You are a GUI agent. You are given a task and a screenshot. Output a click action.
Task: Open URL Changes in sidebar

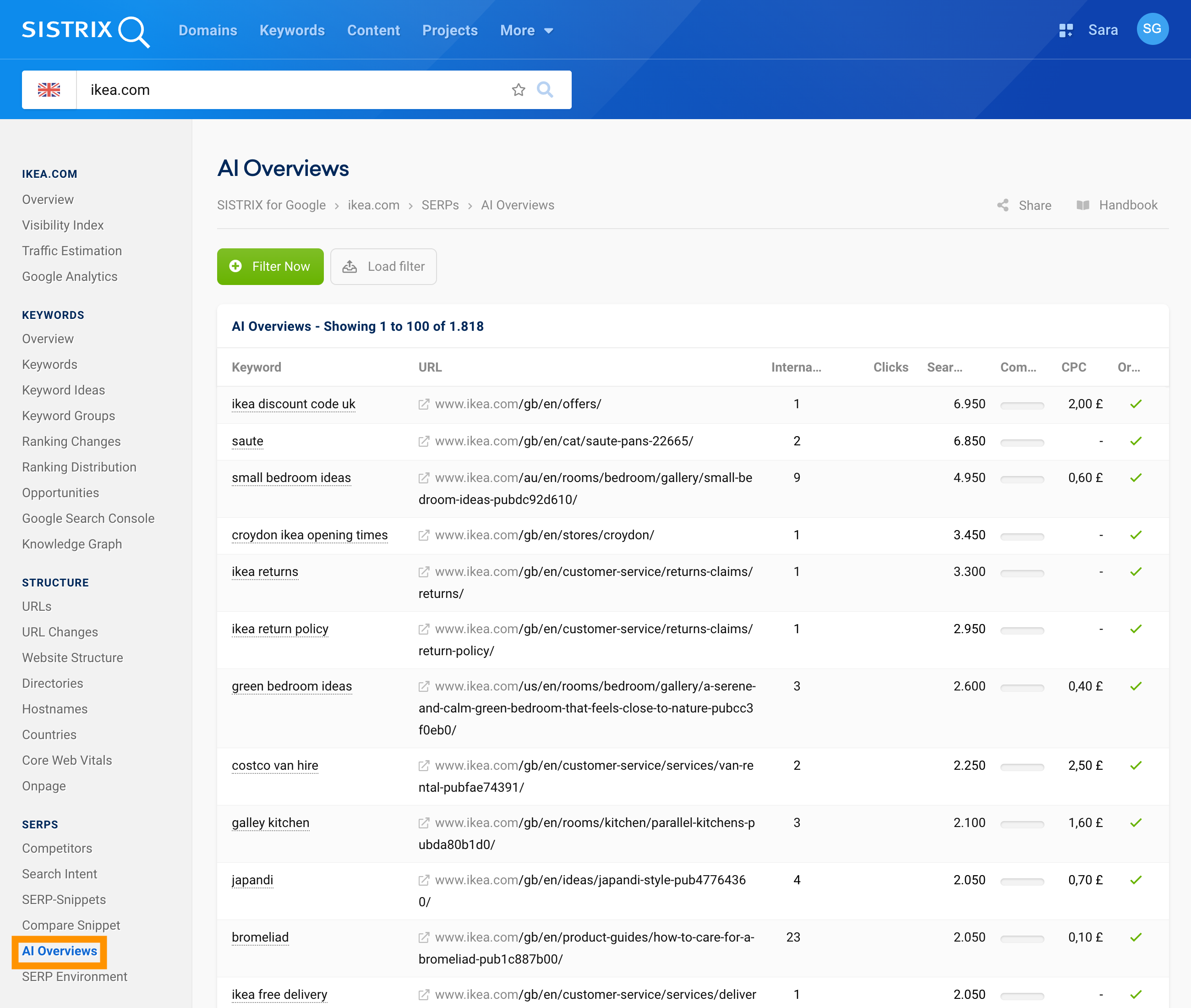point(60,632)
